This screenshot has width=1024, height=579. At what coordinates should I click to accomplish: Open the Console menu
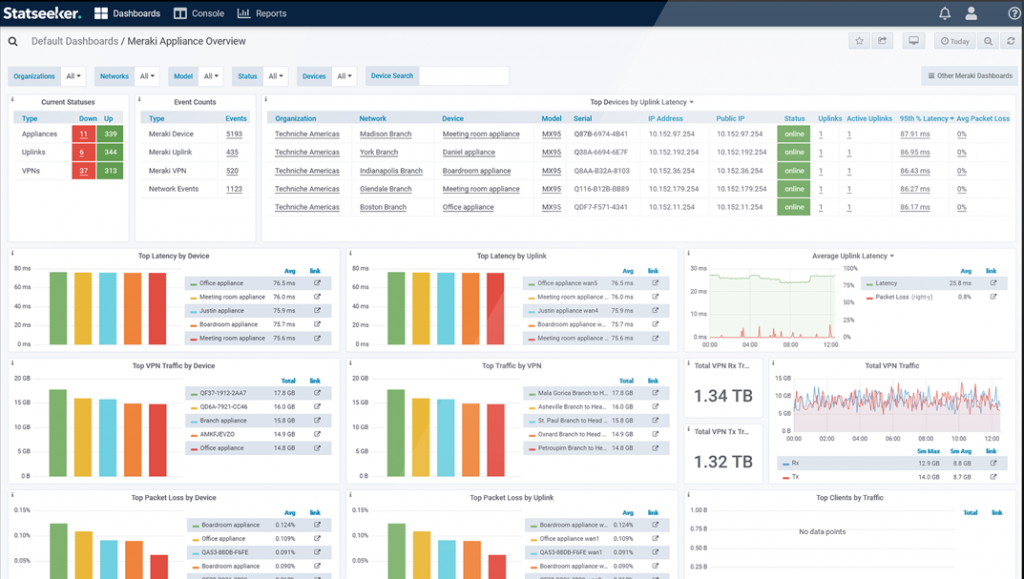pyautogui.click(x=199, y=13)
